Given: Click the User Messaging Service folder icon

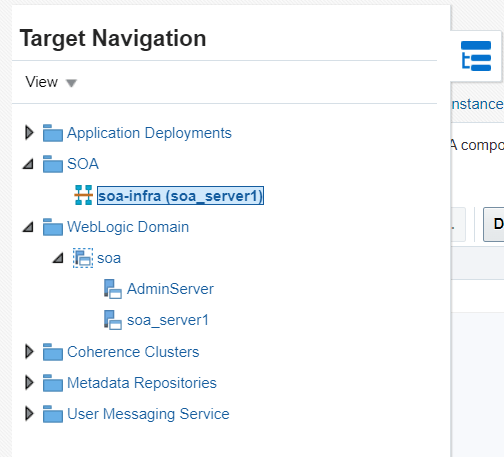Looking at the screenshot, I should (x=53, y=414).
